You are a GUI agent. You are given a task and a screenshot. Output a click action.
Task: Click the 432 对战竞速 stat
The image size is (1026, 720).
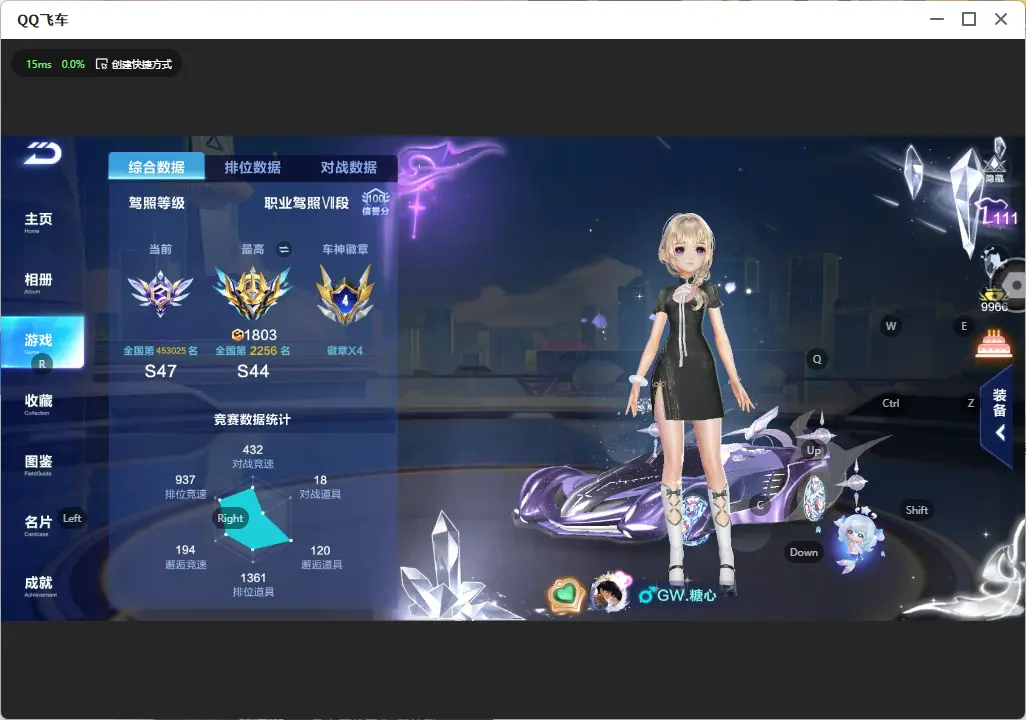[x=253, y=456]
